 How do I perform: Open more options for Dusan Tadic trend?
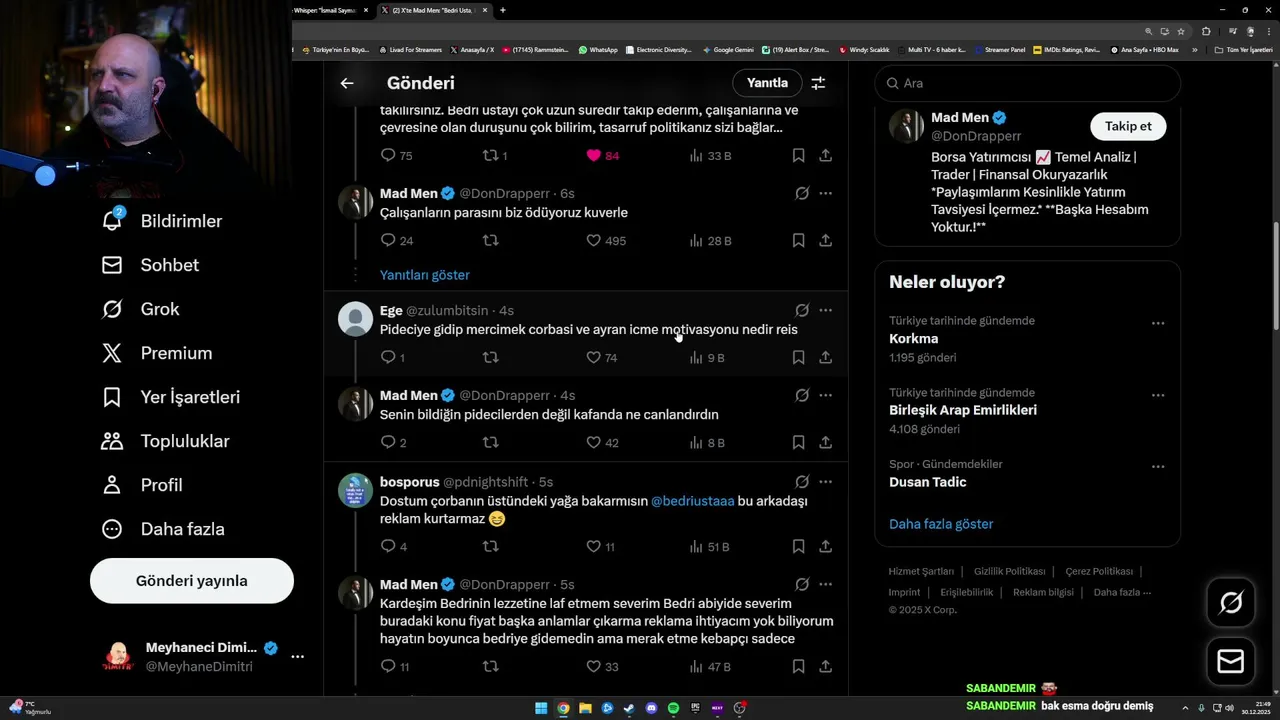(x=1158, y=467)
